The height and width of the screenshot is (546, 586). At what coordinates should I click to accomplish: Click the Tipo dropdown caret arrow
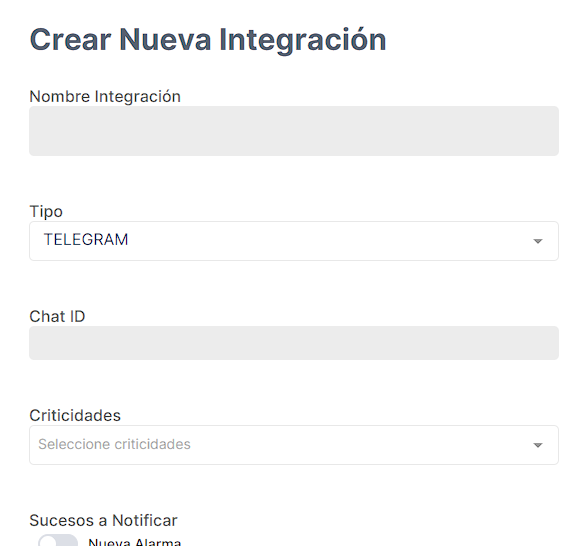coord(537,241)
